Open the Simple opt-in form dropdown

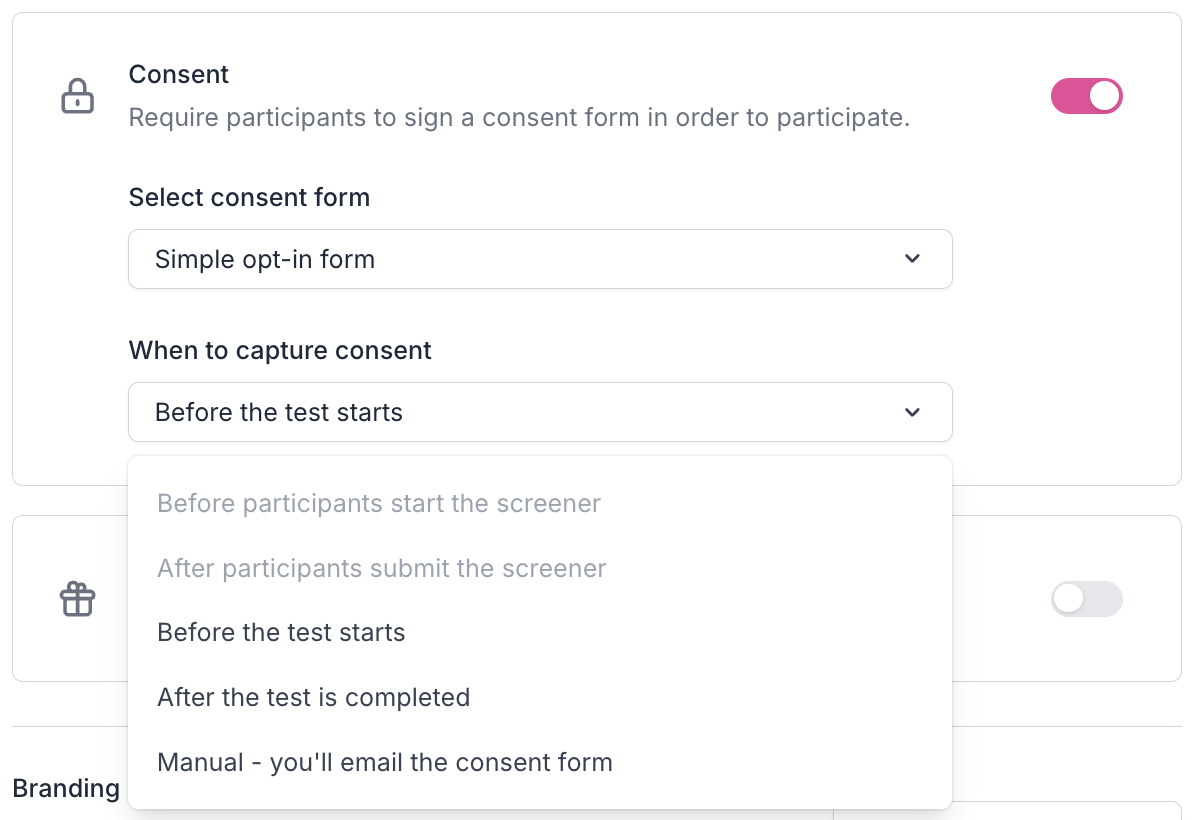tap(540, 260)
